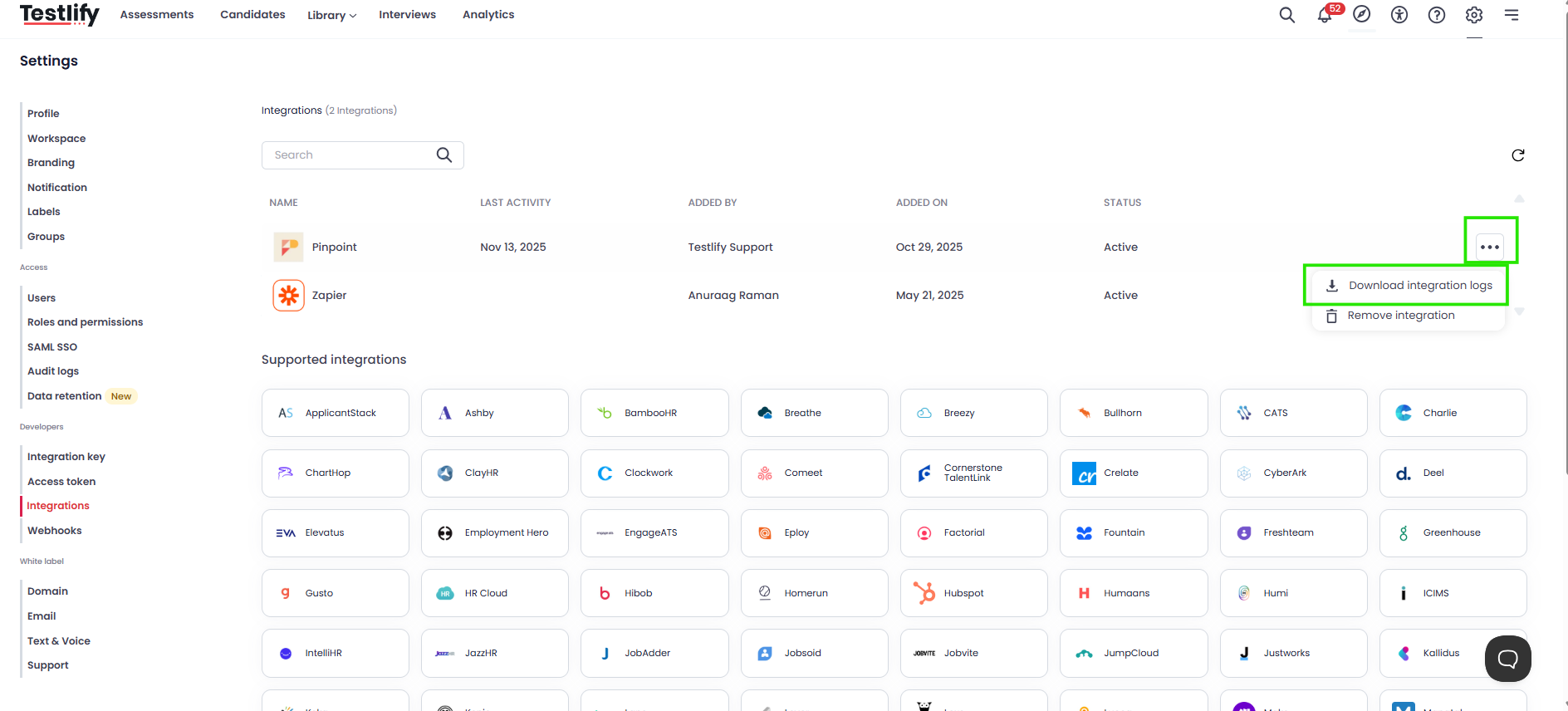Click the Zapier row name

point(329,295)
